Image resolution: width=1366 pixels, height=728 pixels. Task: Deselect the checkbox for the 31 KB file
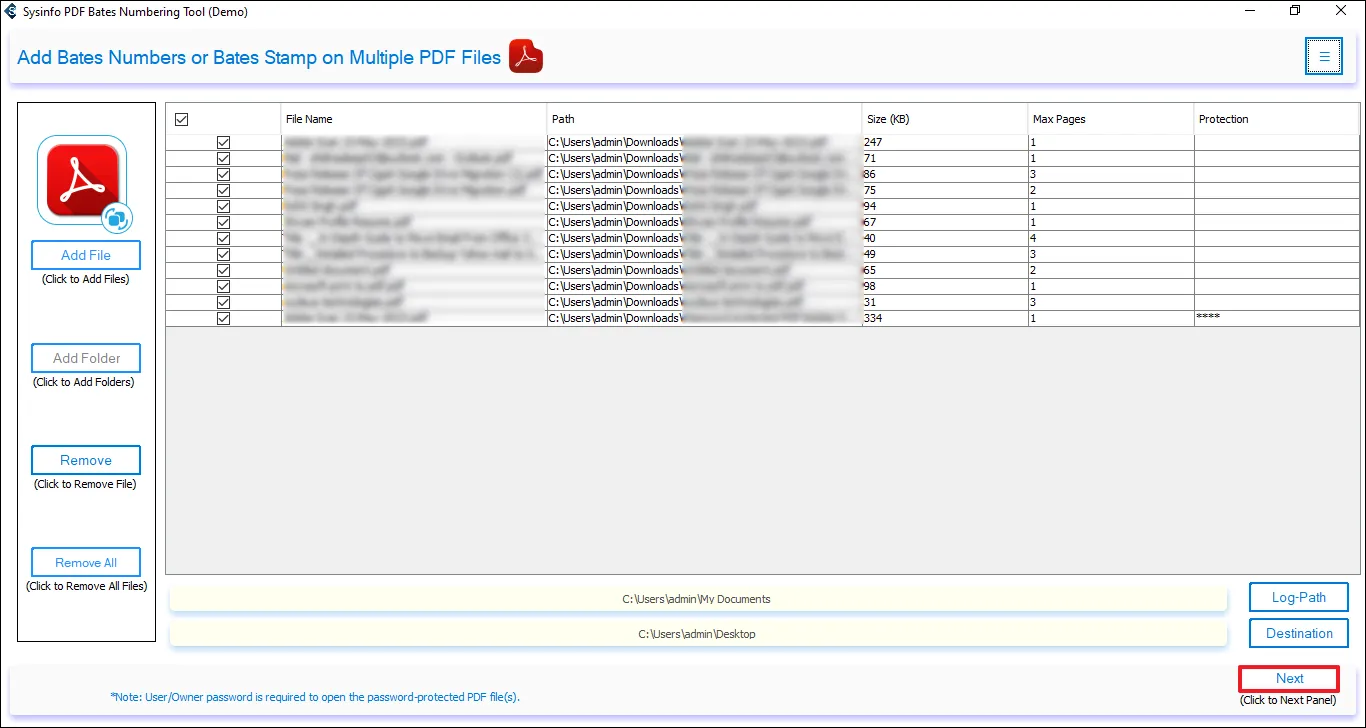pos(223,303)
